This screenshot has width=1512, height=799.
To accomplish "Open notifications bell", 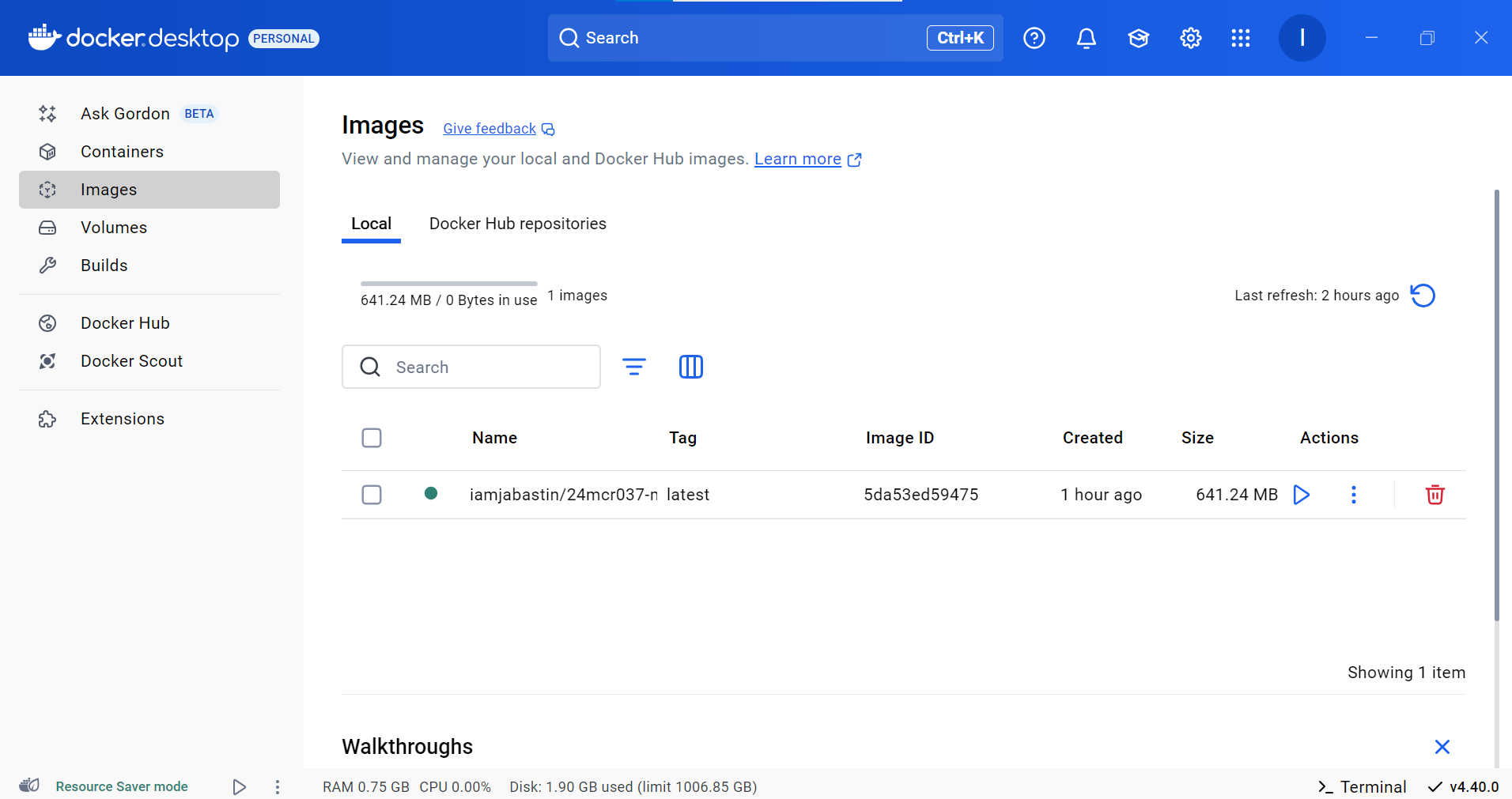I will pos(1087,38).
